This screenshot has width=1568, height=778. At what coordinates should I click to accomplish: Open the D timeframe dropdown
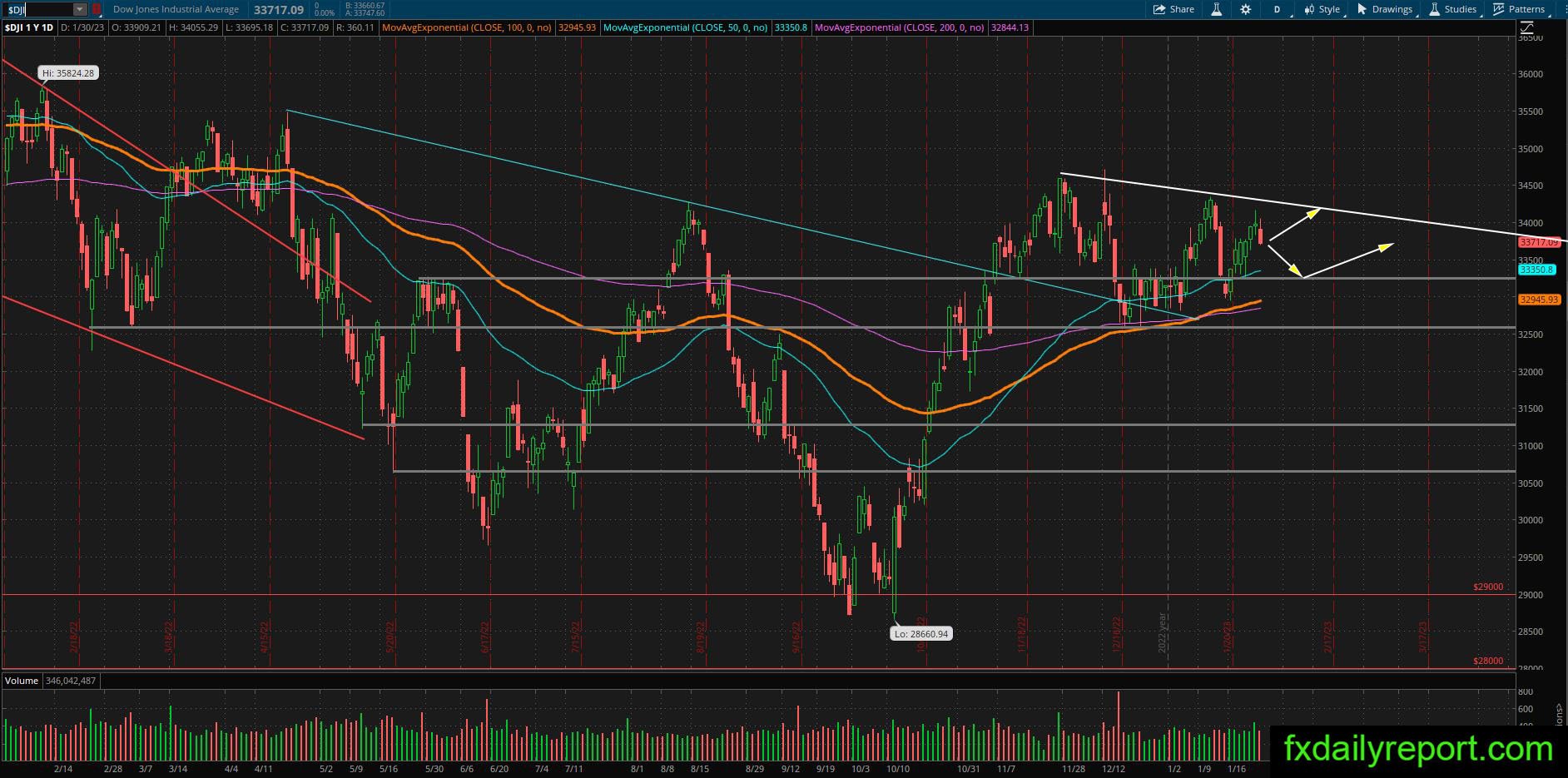click(1278, 9)
